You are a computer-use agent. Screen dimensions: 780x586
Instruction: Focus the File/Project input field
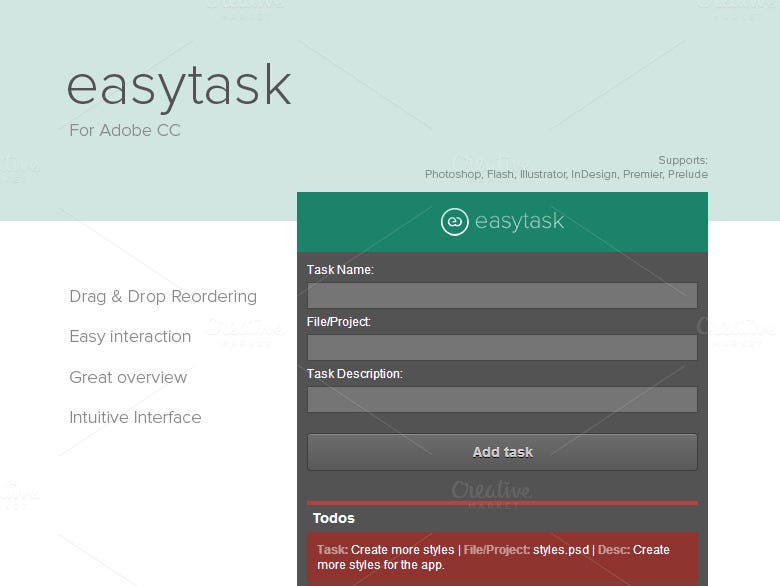[502, 347]
